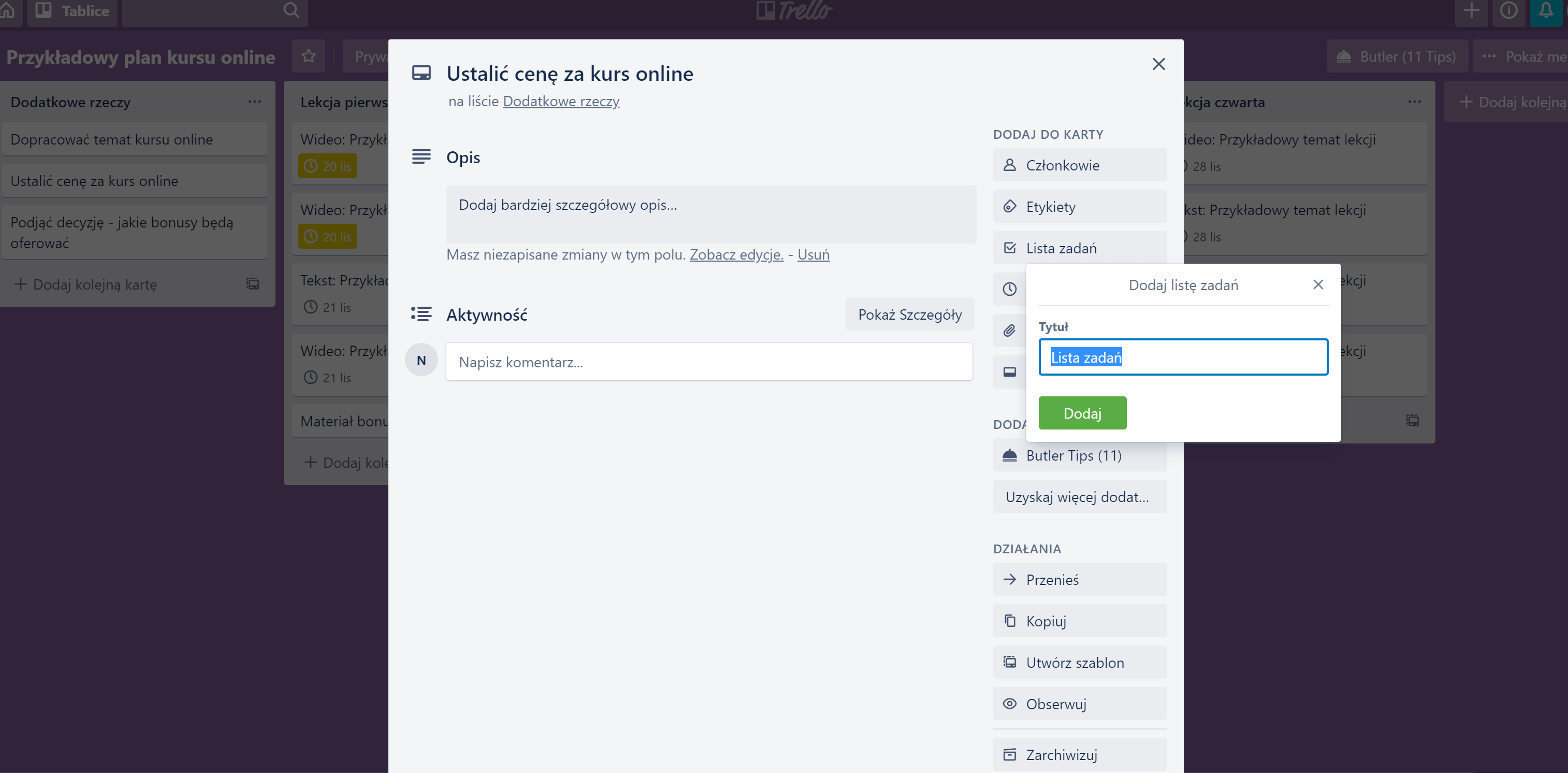Click the info icon in header
The width and height of the screenshot is (1568, 773).
[x=1508, y=10]
